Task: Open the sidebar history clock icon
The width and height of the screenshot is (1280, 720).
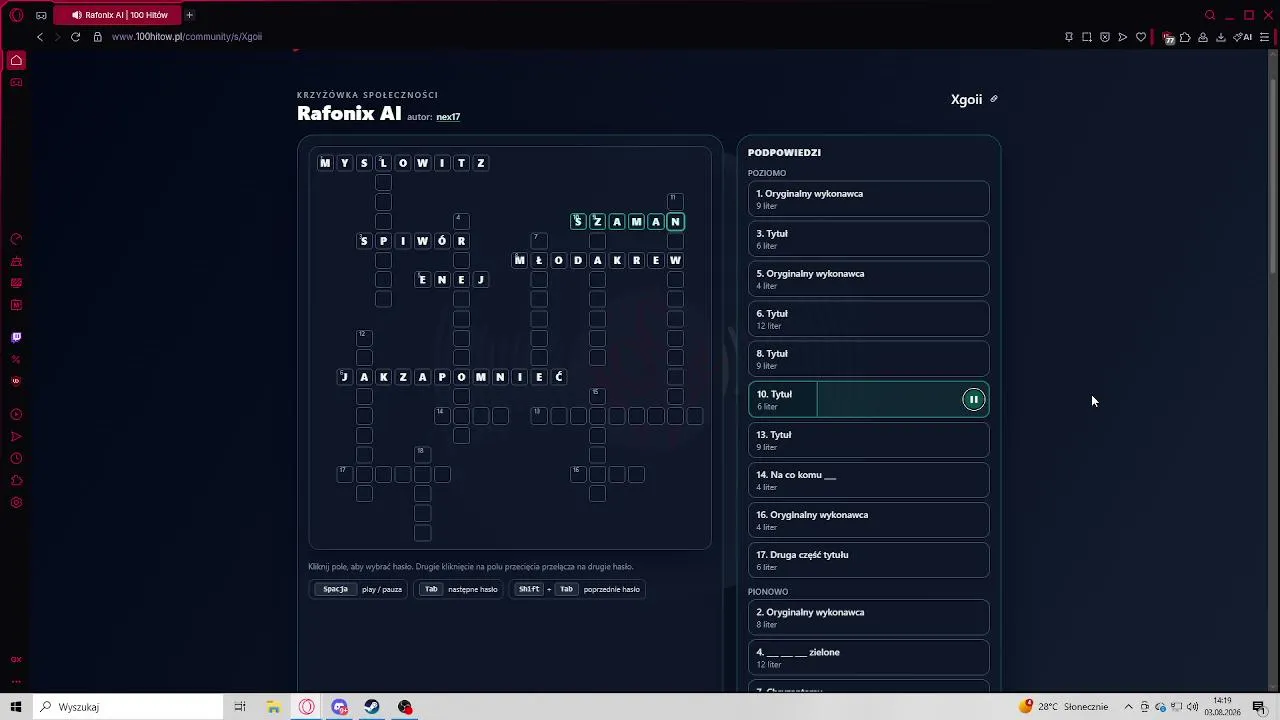Action: 16,458
